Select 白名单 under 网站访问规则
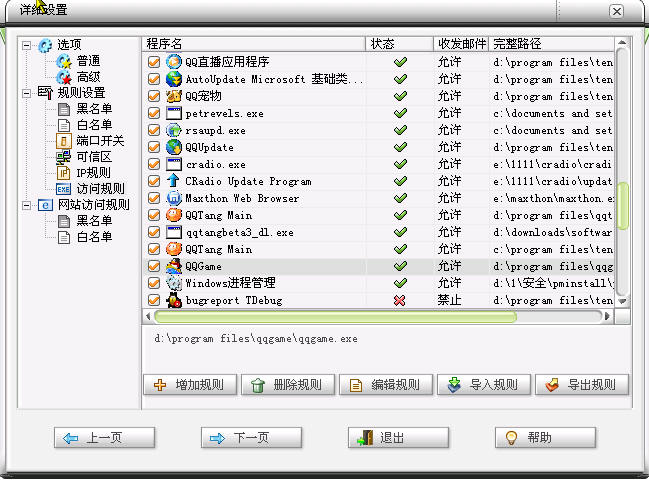This screenshot has height=481, width=649. [94, 237]
